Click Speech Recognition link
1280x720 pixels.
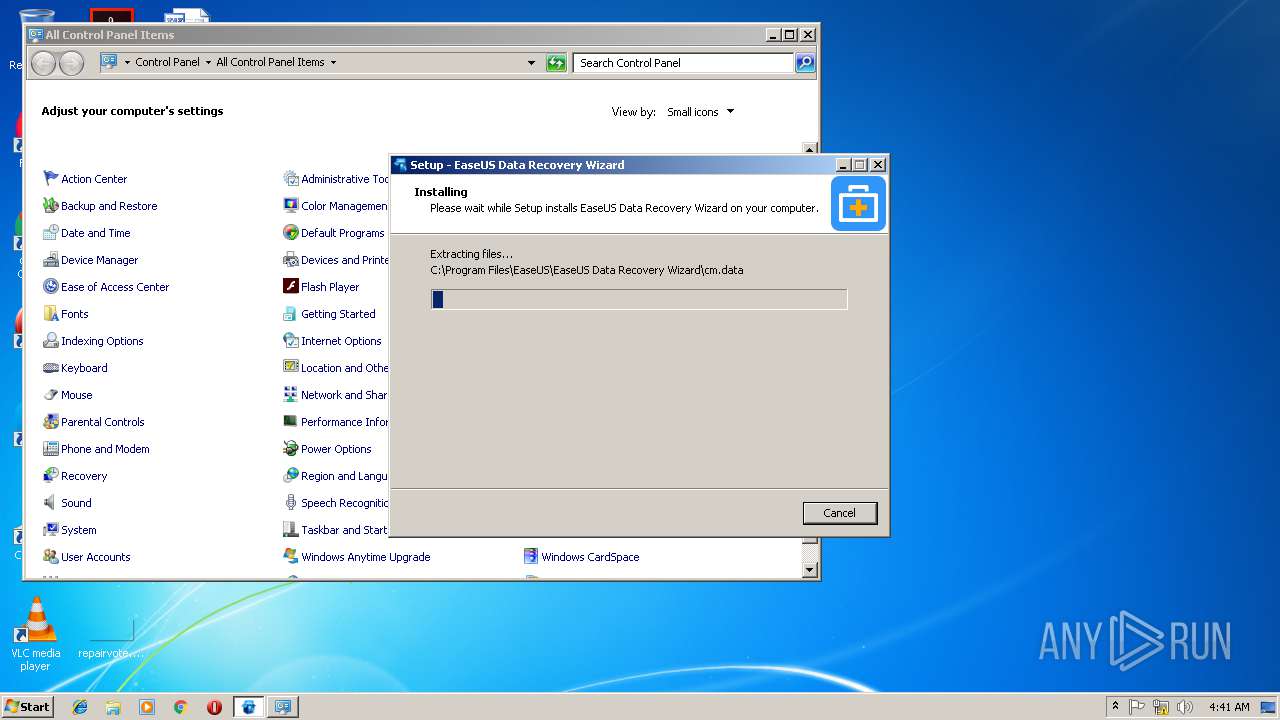coord(344,503)
